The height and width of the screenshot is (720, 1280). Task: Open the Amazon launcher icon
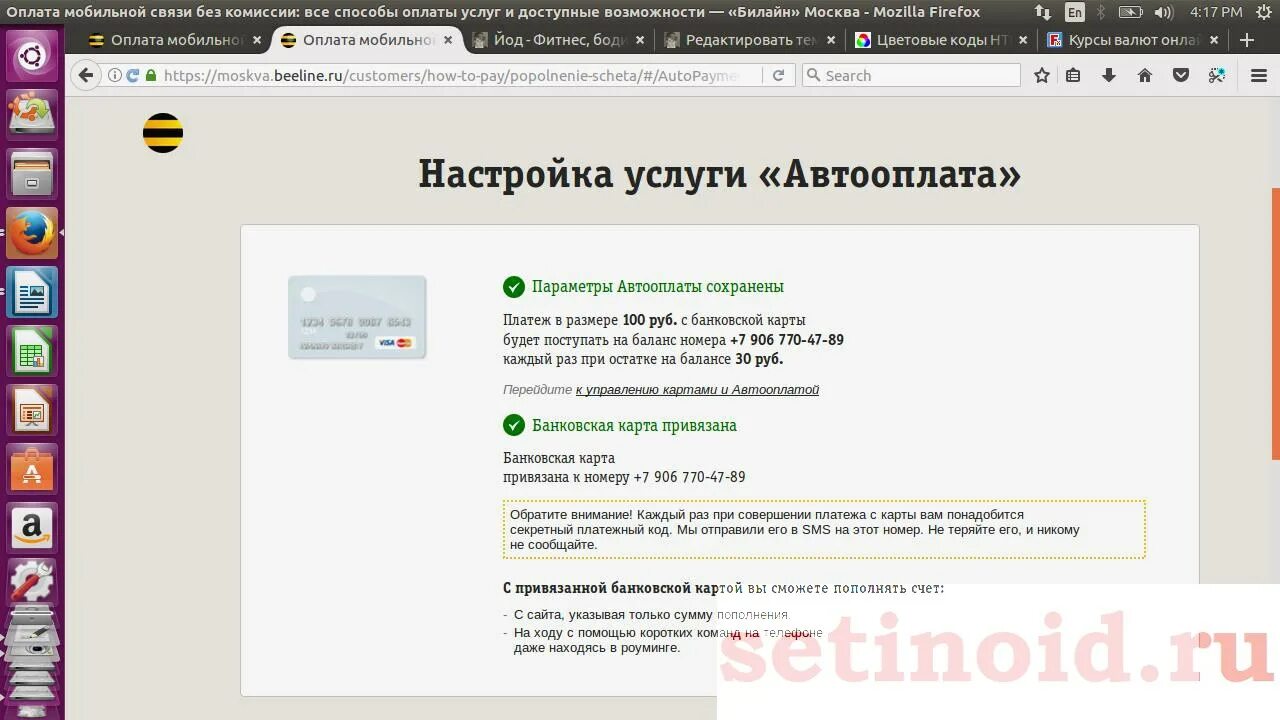click(x=32, y=528)
